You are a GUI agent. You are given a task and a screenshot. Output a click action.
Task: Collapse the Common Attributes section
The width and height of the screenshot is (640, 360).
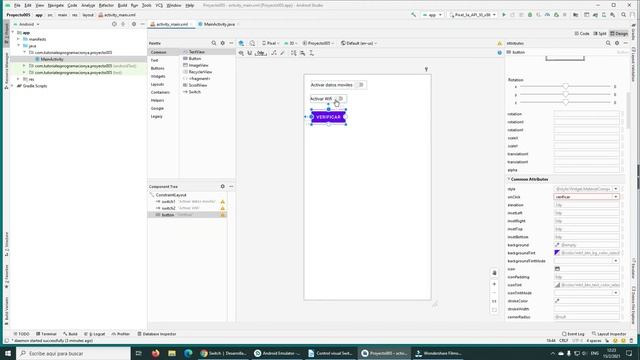click(509, 179)
